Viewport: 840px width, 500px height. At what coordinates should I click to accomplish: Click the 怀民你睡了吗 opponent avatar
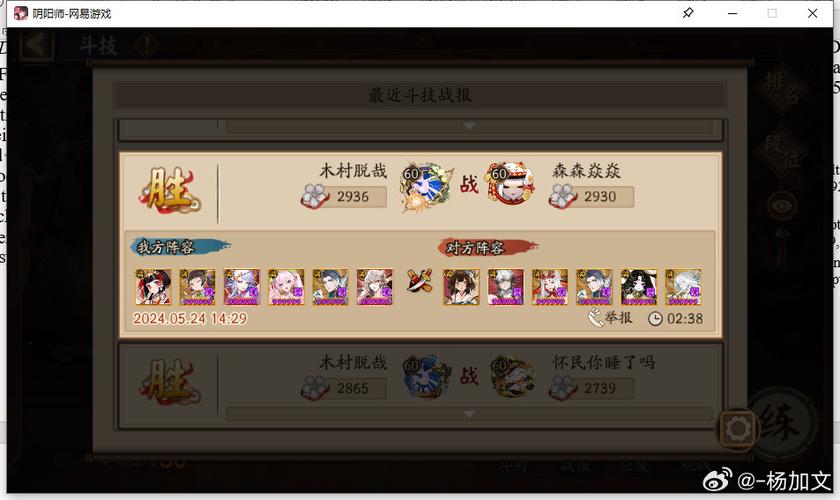click(512, 377)
